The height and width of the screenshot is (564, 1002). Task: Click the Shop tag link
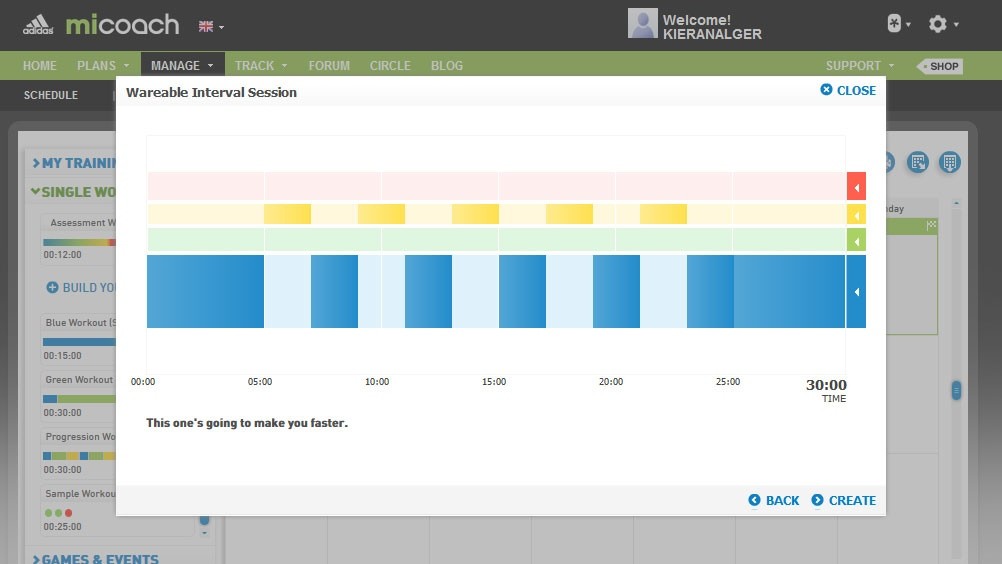point(940,67)
